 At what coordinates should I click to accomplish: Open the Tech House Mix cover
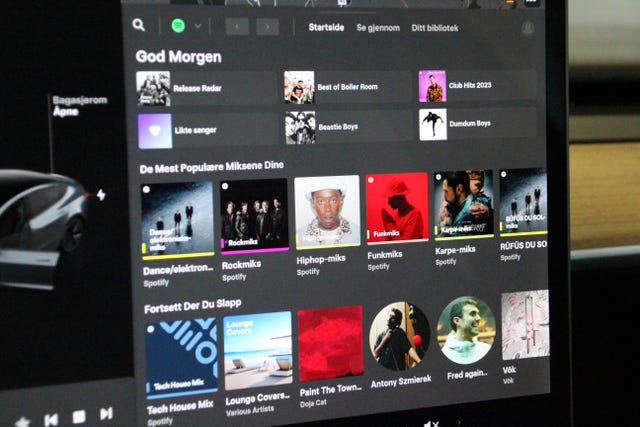tap(182, 360)
